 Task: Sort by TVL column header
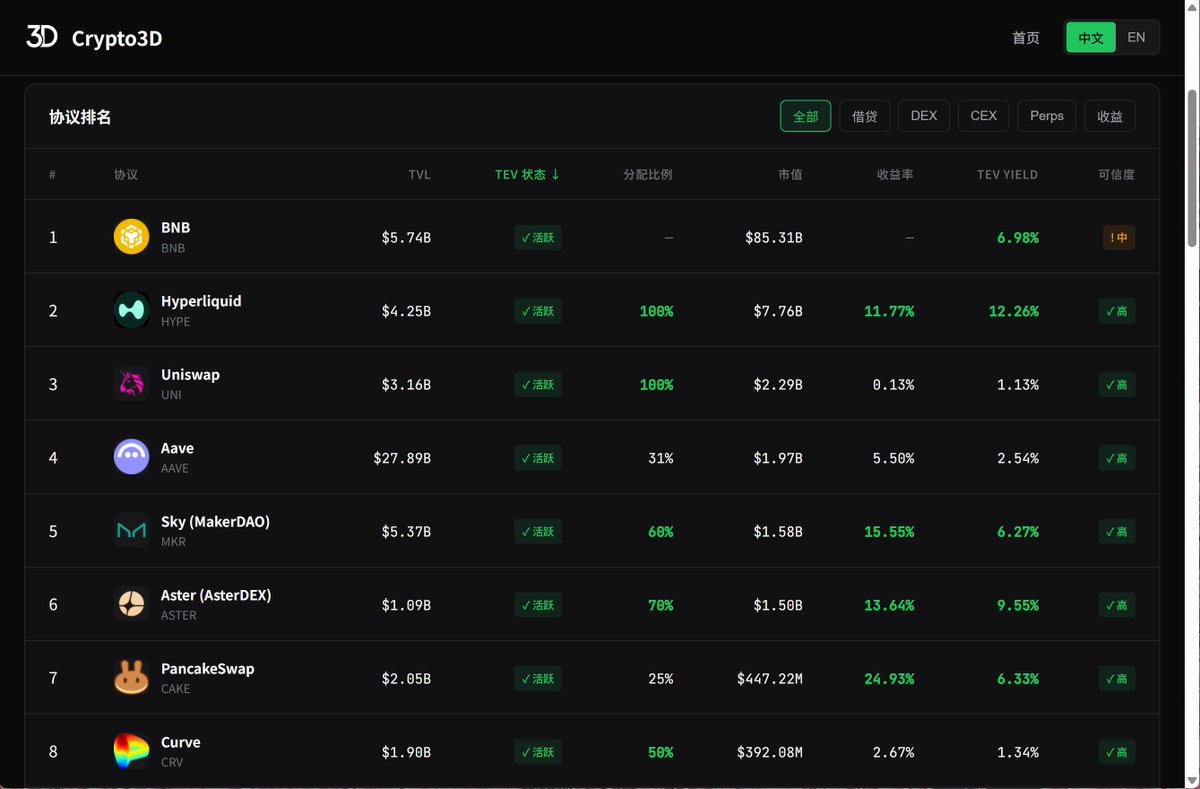tap(419, 174)
